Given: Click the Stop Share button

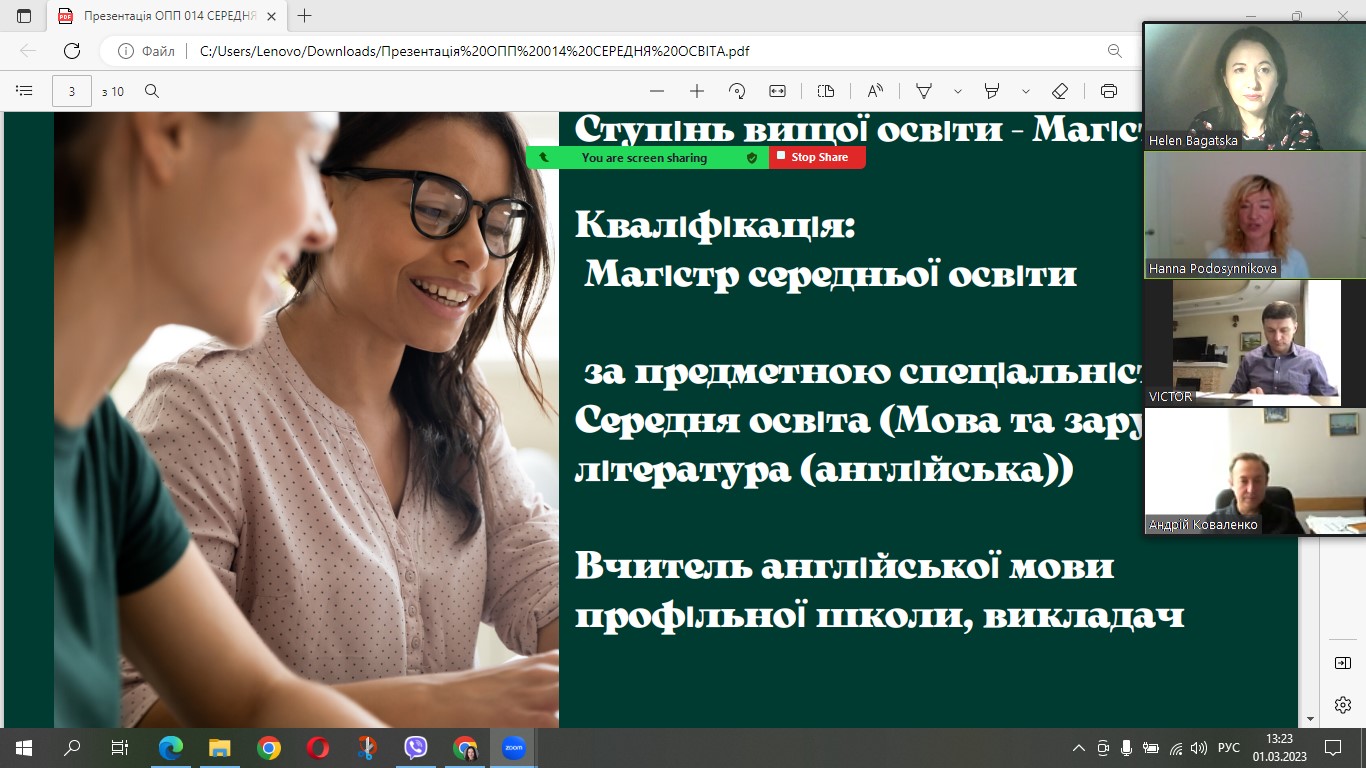Looking at the screenshot, I should (x=817, y=157).
